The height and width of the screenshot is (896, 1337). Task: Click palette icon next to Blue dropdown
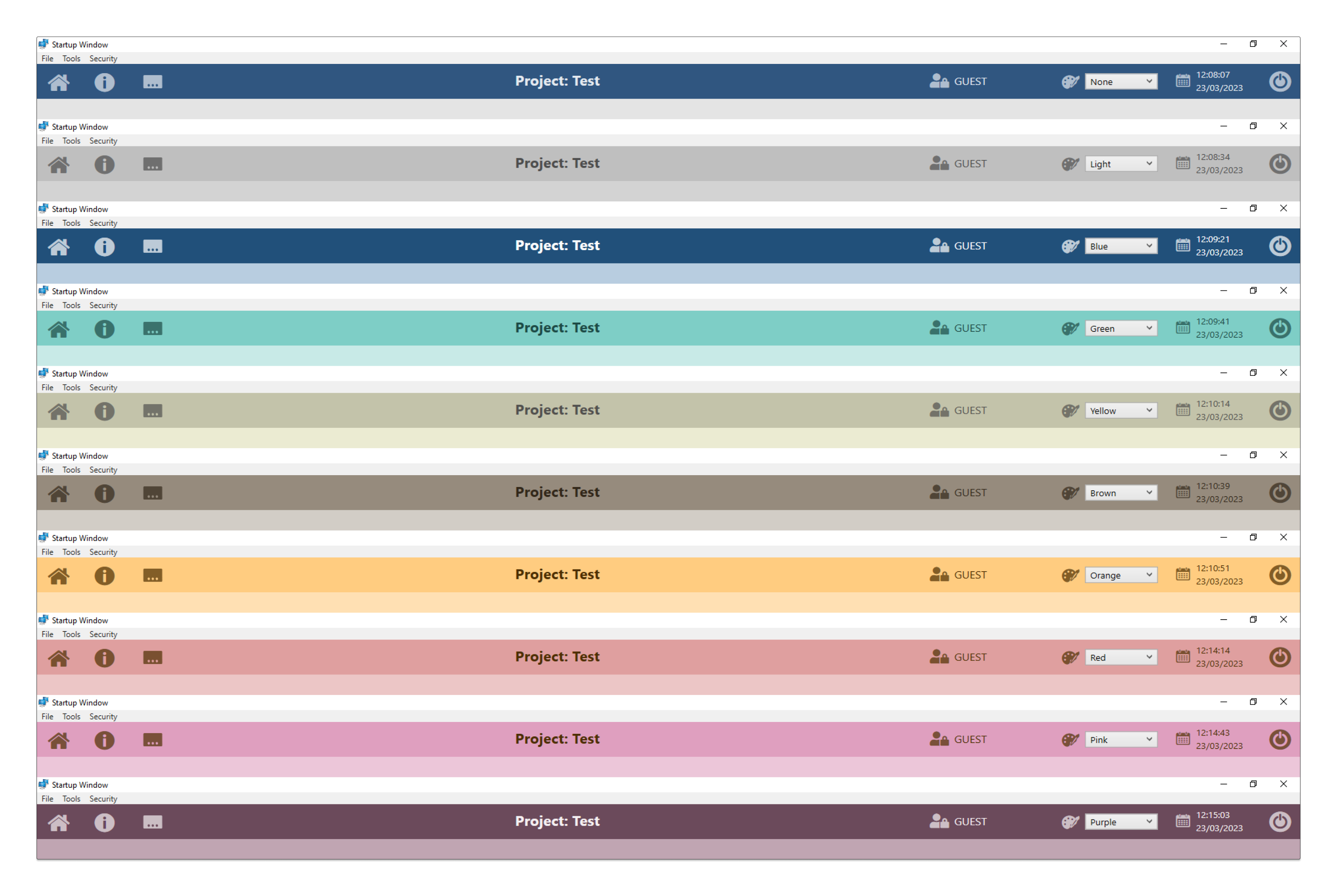coord(1070,246)
